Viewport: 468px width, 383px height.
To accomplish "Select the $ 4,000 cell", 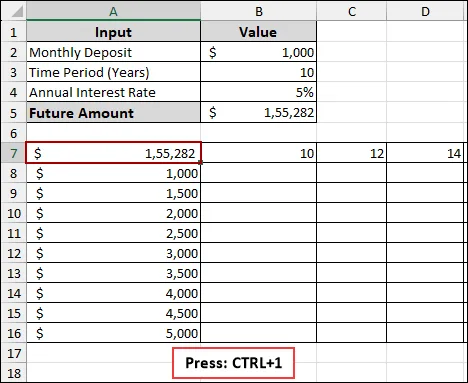I will [x=113, y=293].
